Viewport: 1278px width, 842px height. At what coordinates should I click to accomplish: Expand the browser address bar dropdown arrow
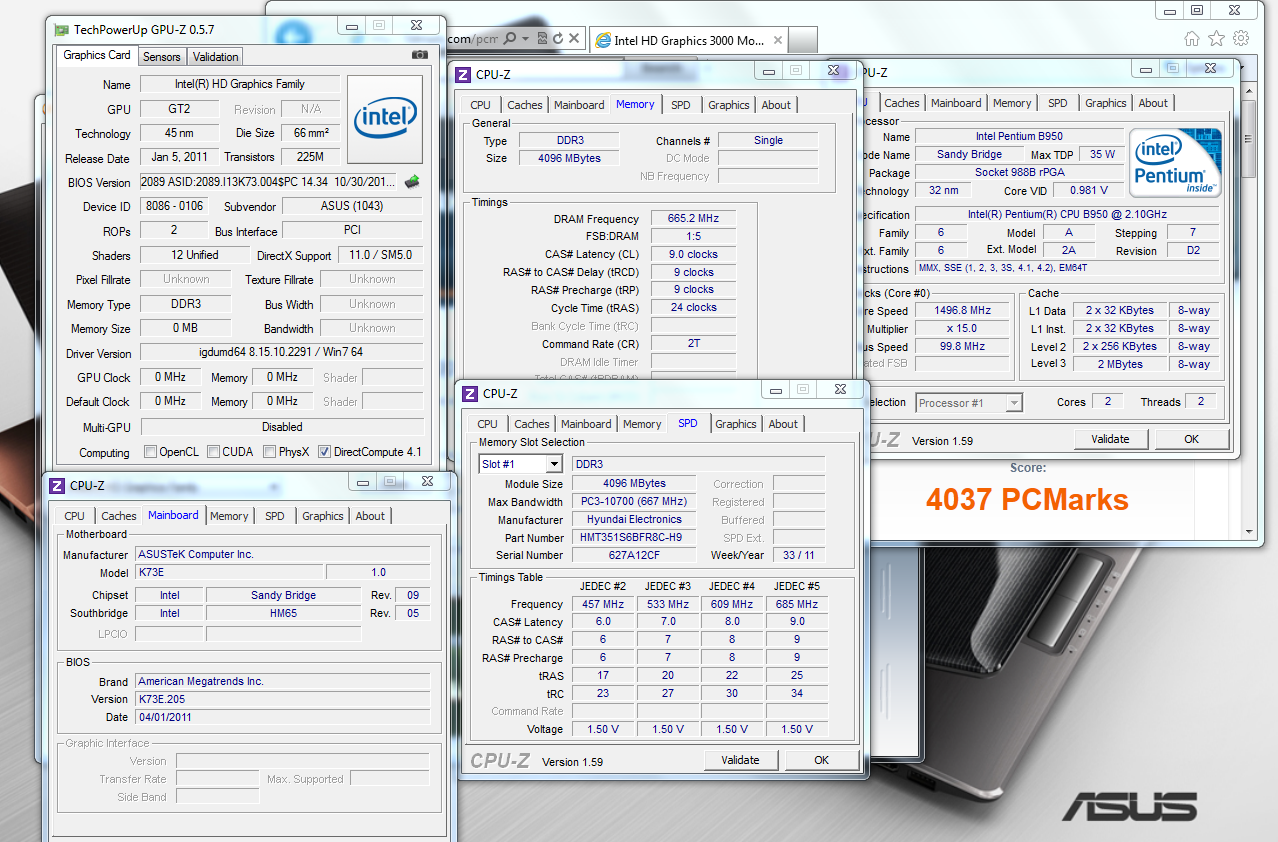click(525, 39)
